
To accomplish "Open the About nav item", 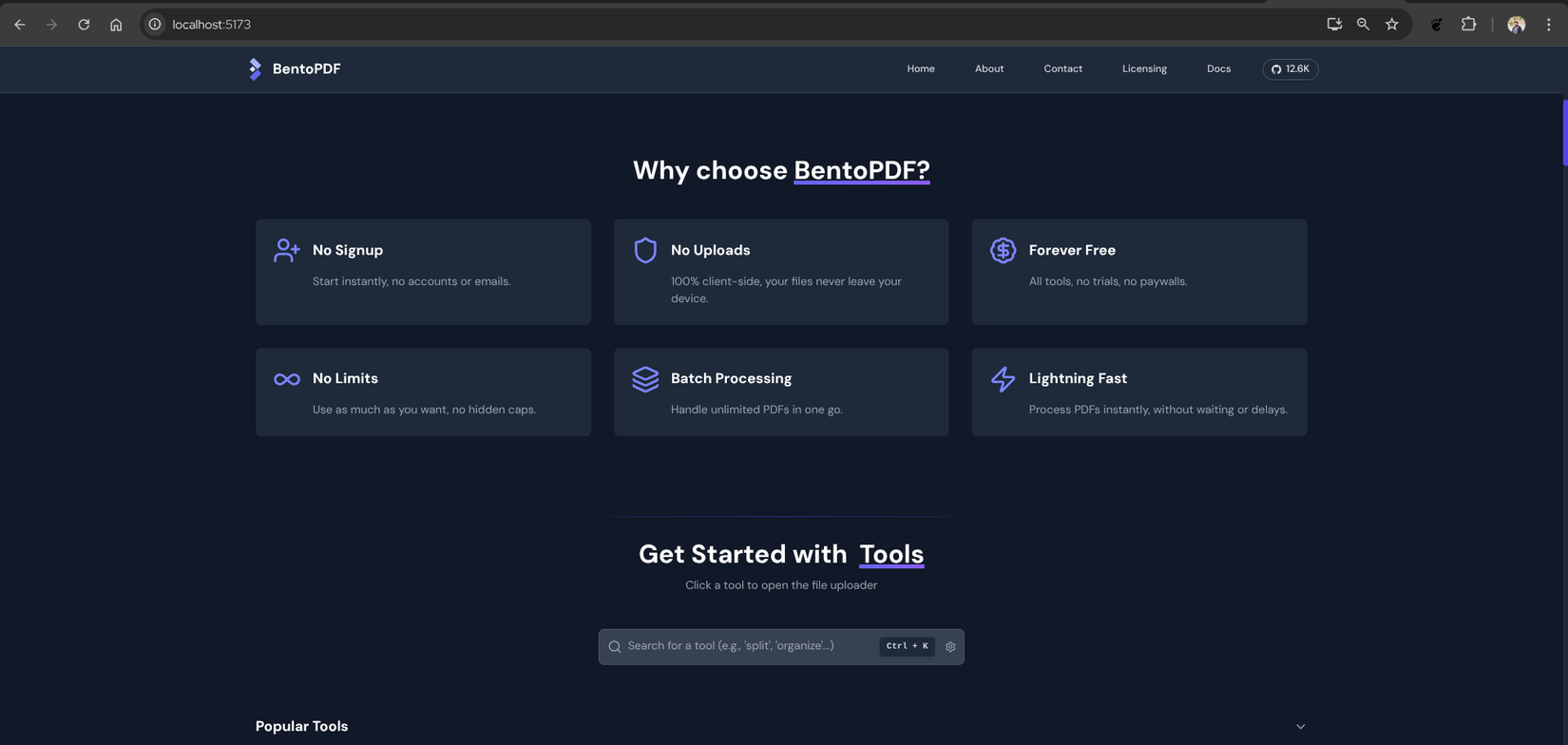I will [989, 68].
